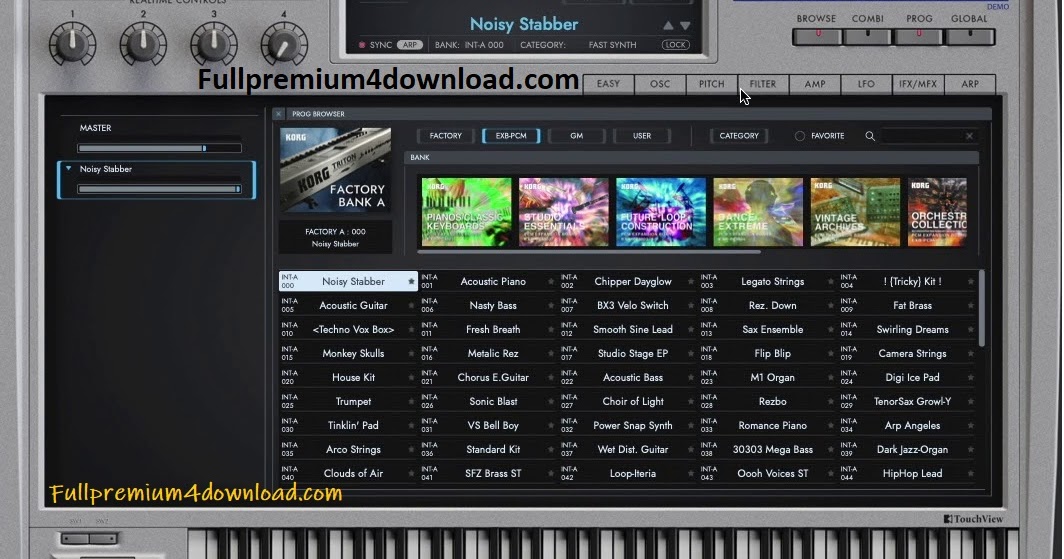Star Trumpet as favorite
This screenshot has height=559, width=1064.
[411, 402]
